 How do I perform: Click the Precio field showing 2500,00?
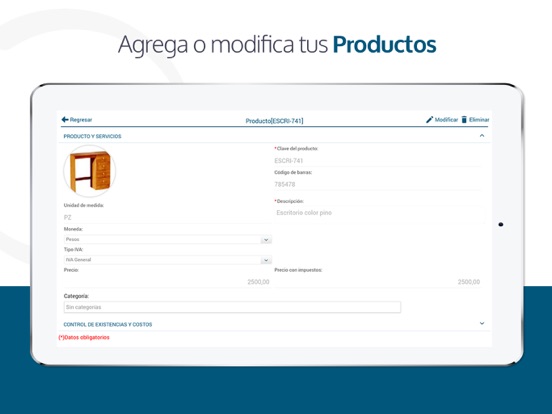[x=167, y=282]
